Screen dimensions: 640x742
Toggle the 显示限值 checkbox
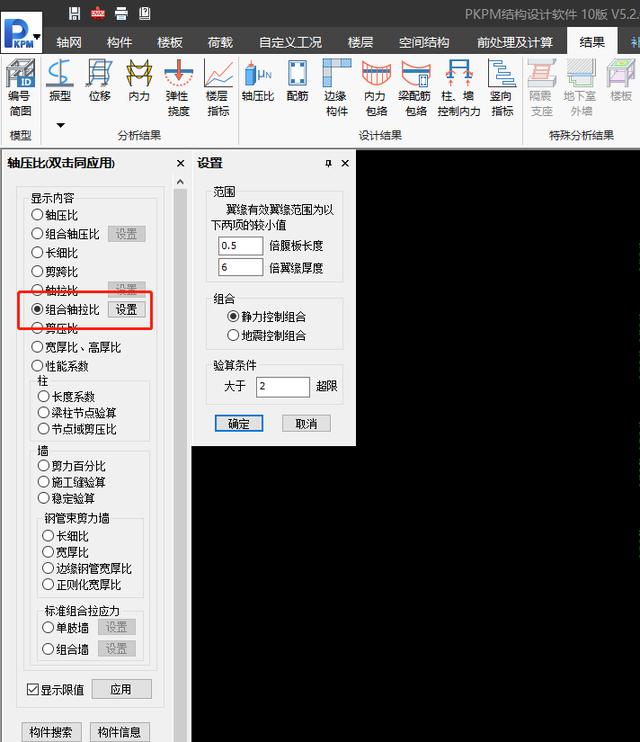point(55,689)
